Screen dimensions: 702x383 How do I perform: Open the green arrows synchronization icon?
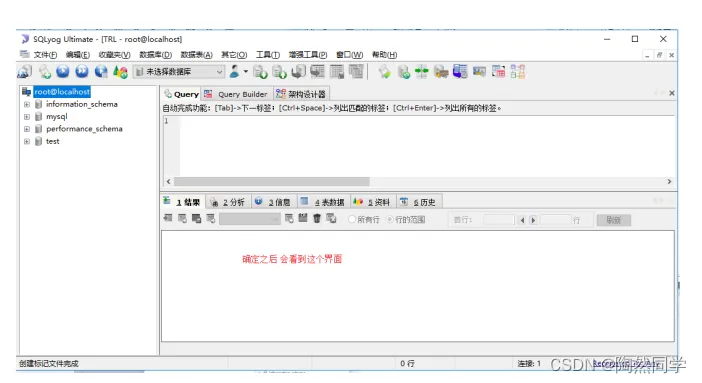[422, 72]
